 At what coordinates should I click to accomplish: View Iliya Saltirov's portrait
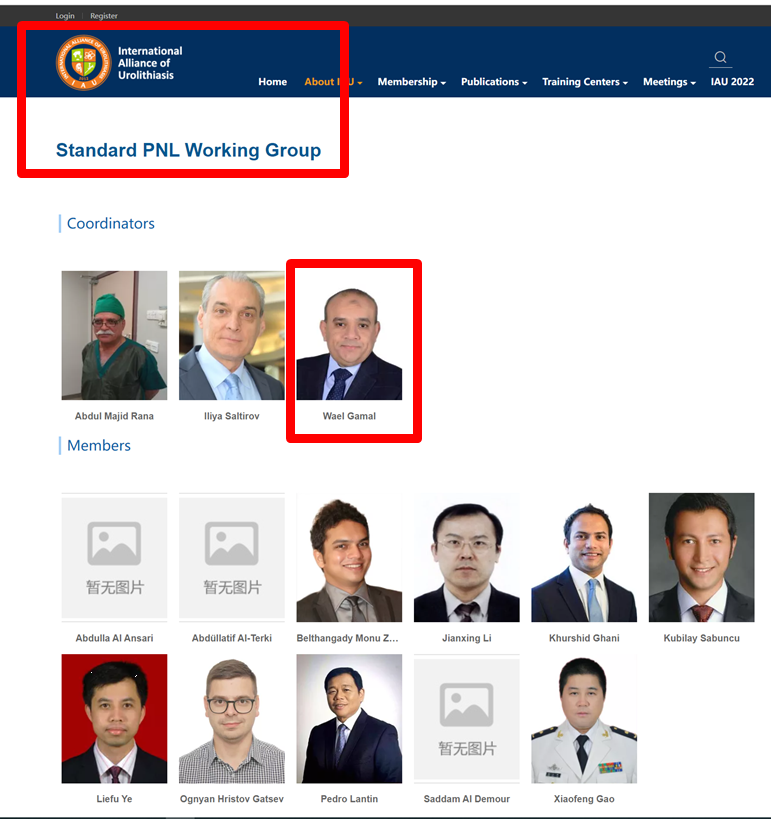coord(232,336)
